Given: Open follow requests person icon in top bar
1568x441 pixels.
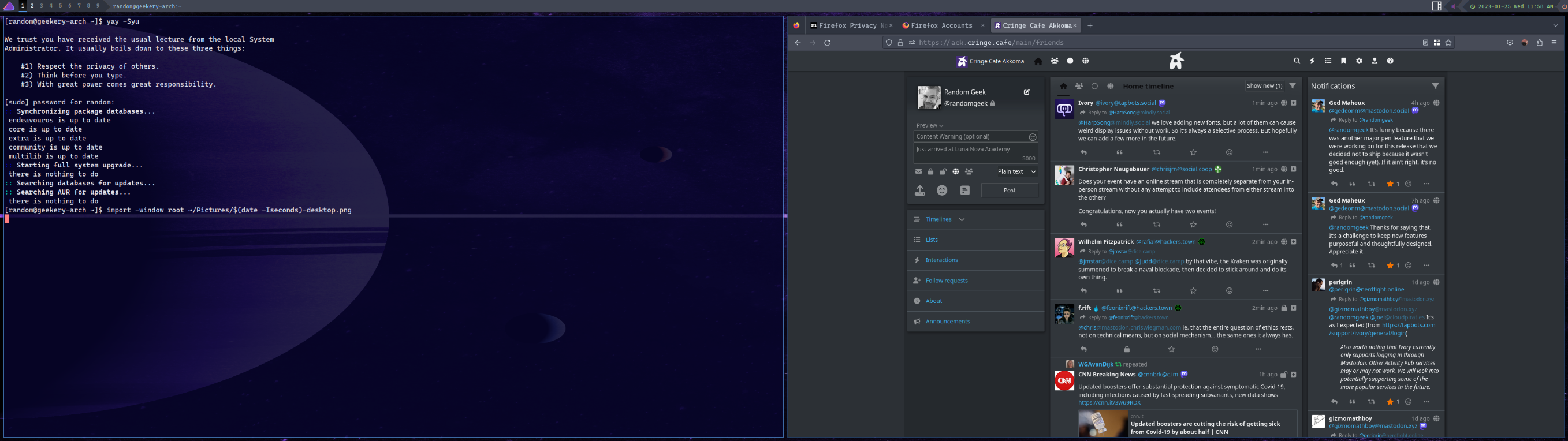Looking at the screenshot, I should coord(1375,61).
